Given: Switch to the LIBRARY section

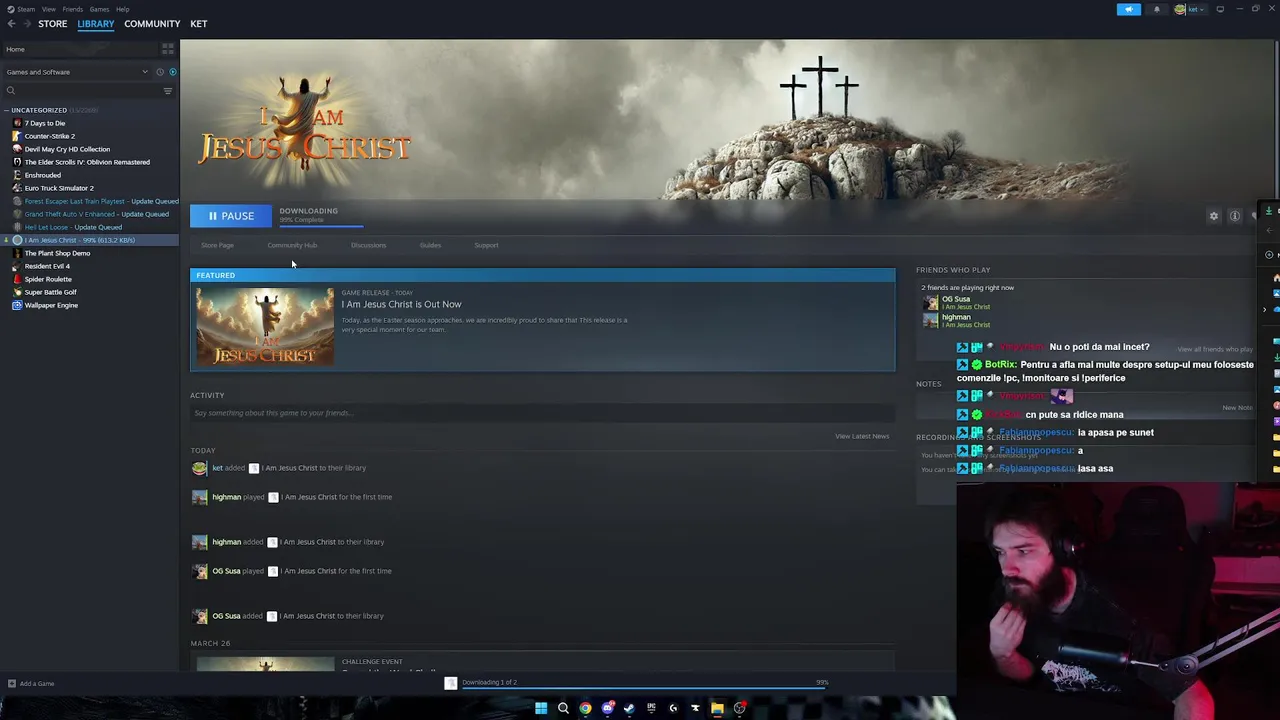Looking at the screenshot, I should (x=96, y=24).
